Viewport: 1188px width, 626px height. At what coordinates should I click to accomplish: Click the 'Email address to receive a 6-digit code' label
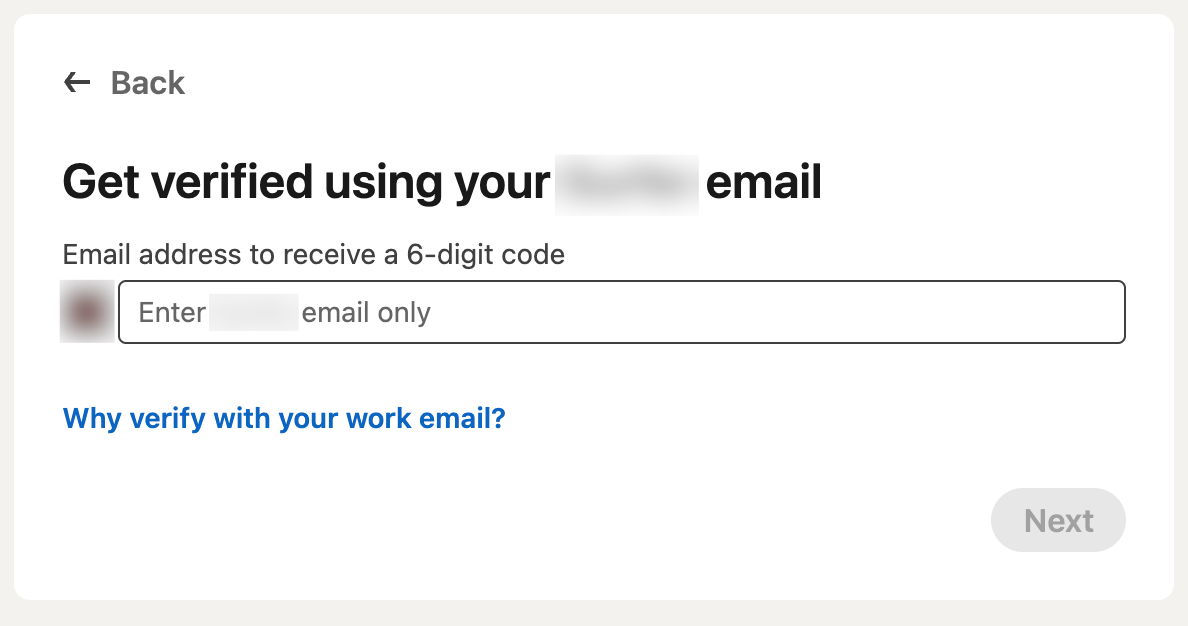313,255
